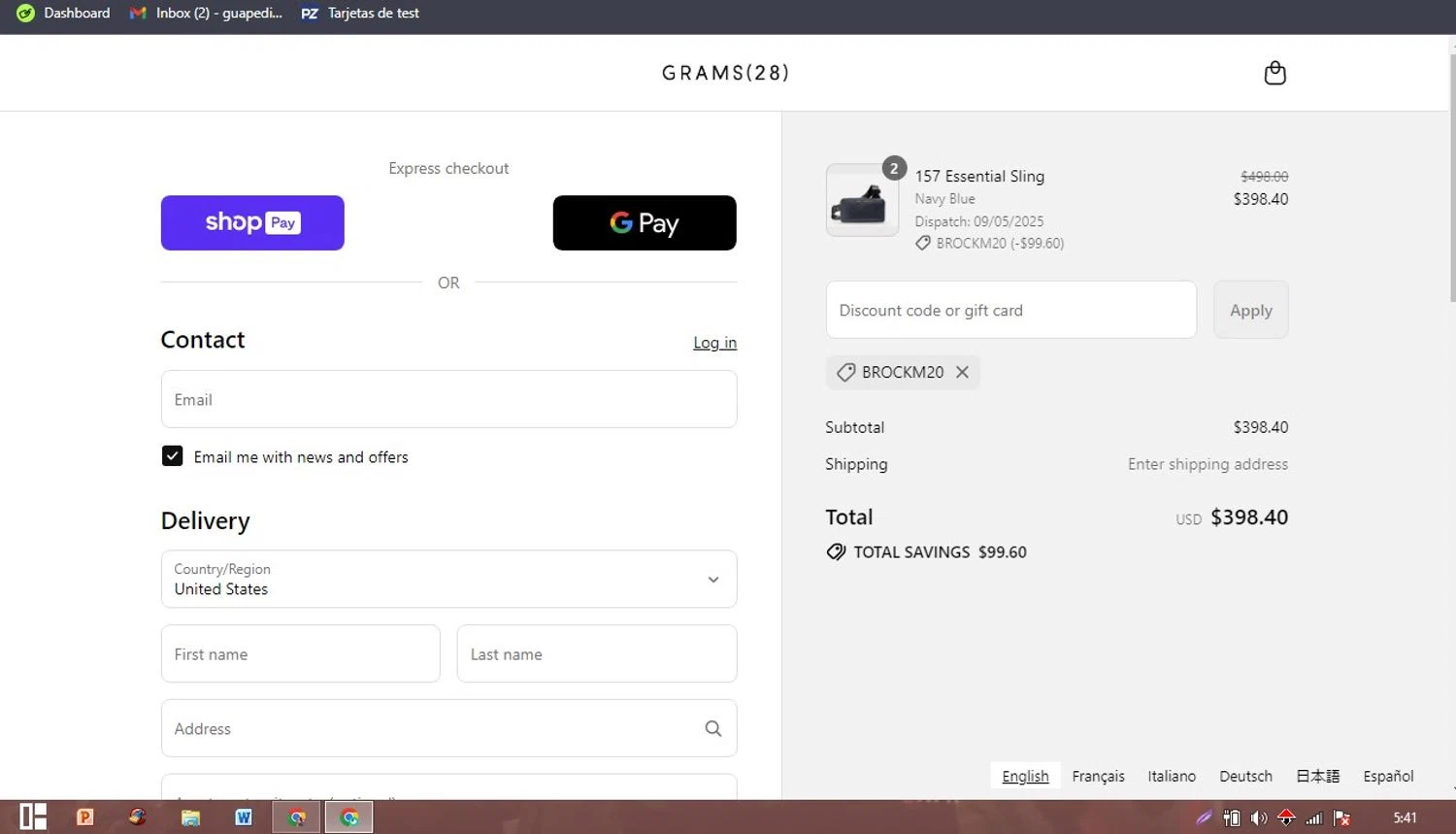Click the tag icon beside BROCKM20 (-$99.60)

923,244
